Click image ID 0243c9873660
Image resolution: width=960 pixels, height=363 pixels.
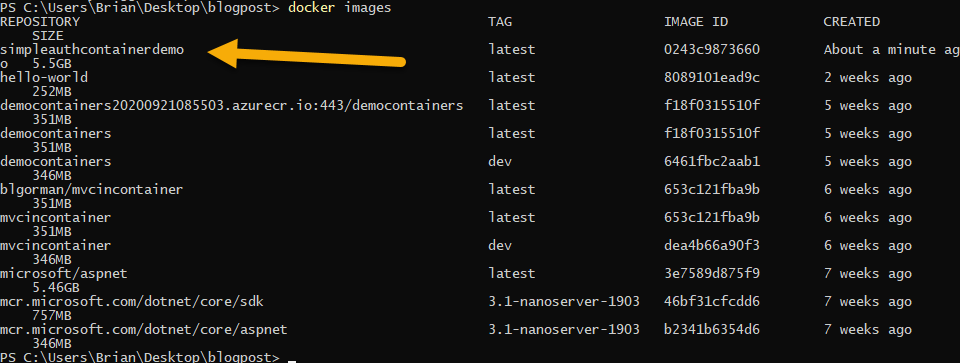tap(712, 50)
